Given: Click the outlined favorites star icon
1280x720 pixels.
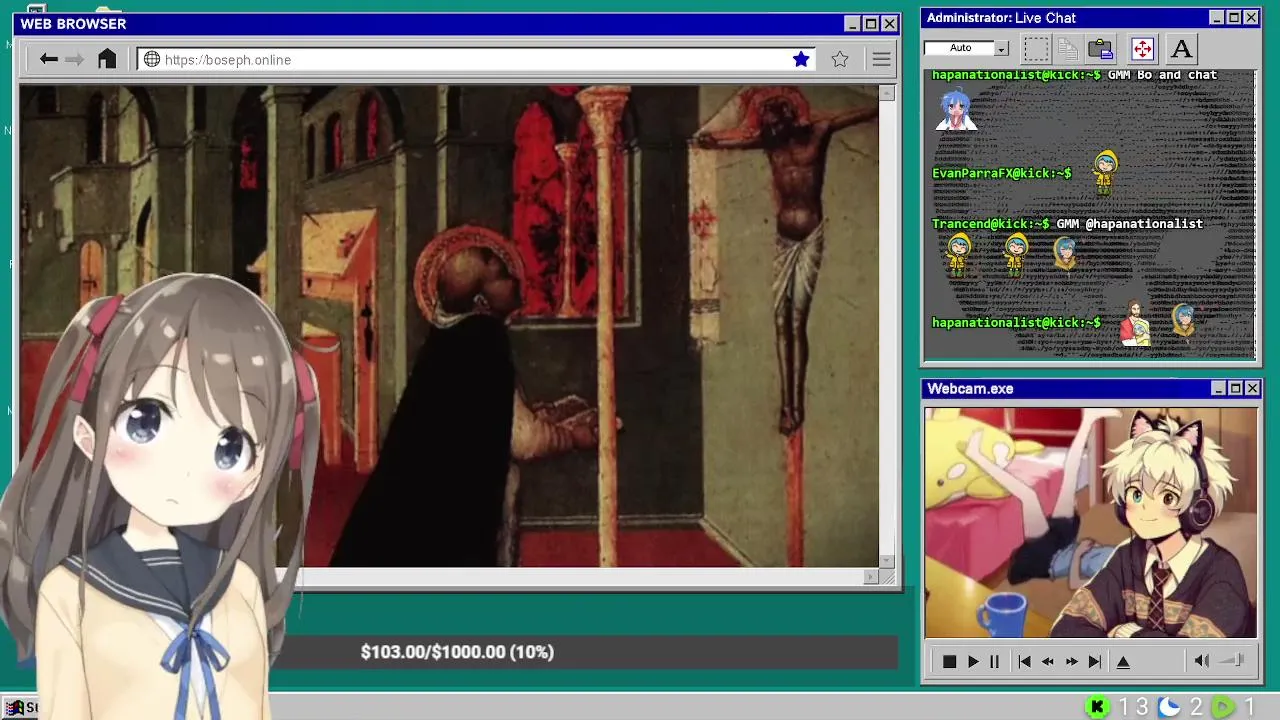Looking at the screenshot, I should [x=840, y=59].
